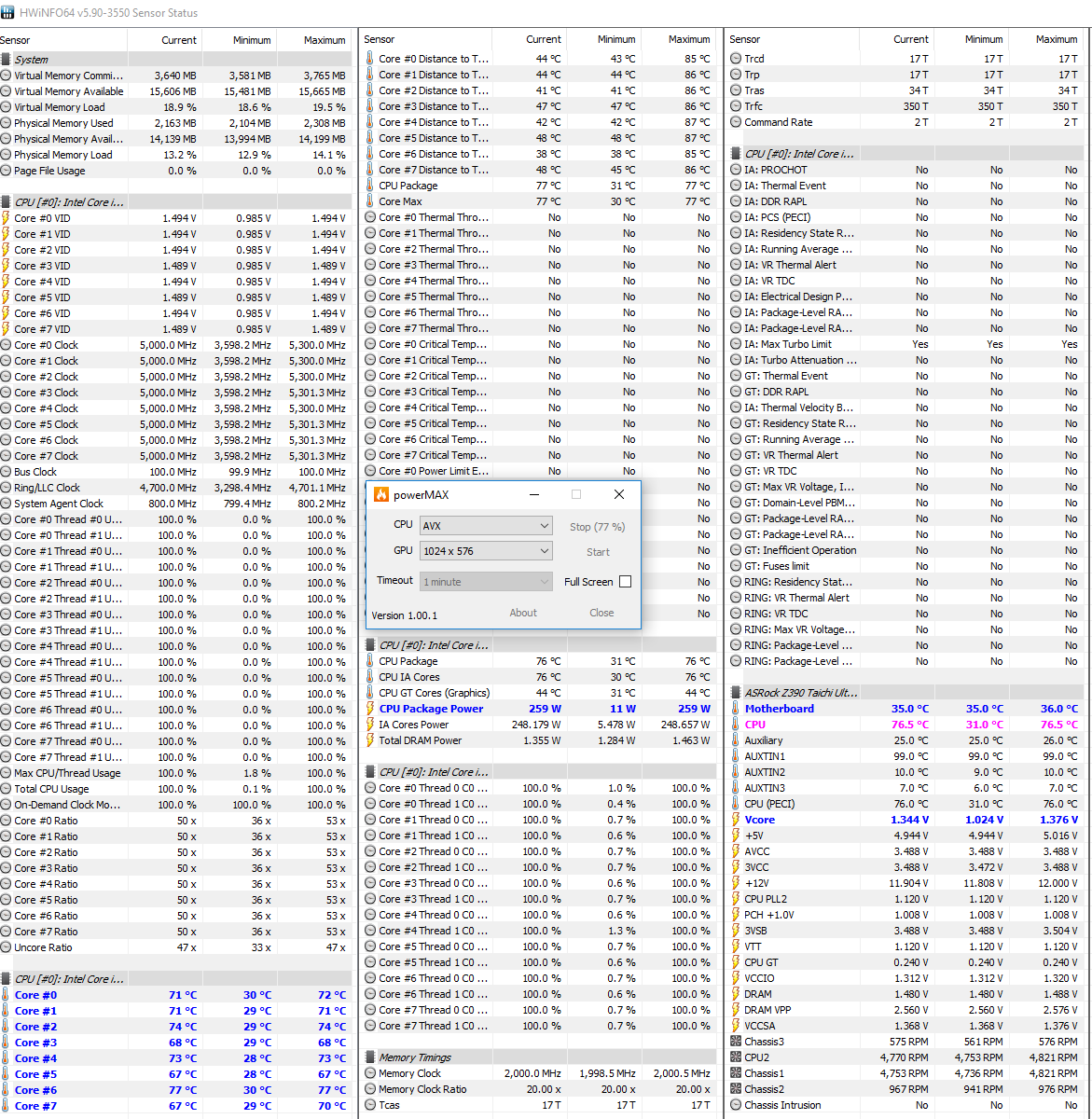Select the Physical Memory Load row

pos(175,155)
